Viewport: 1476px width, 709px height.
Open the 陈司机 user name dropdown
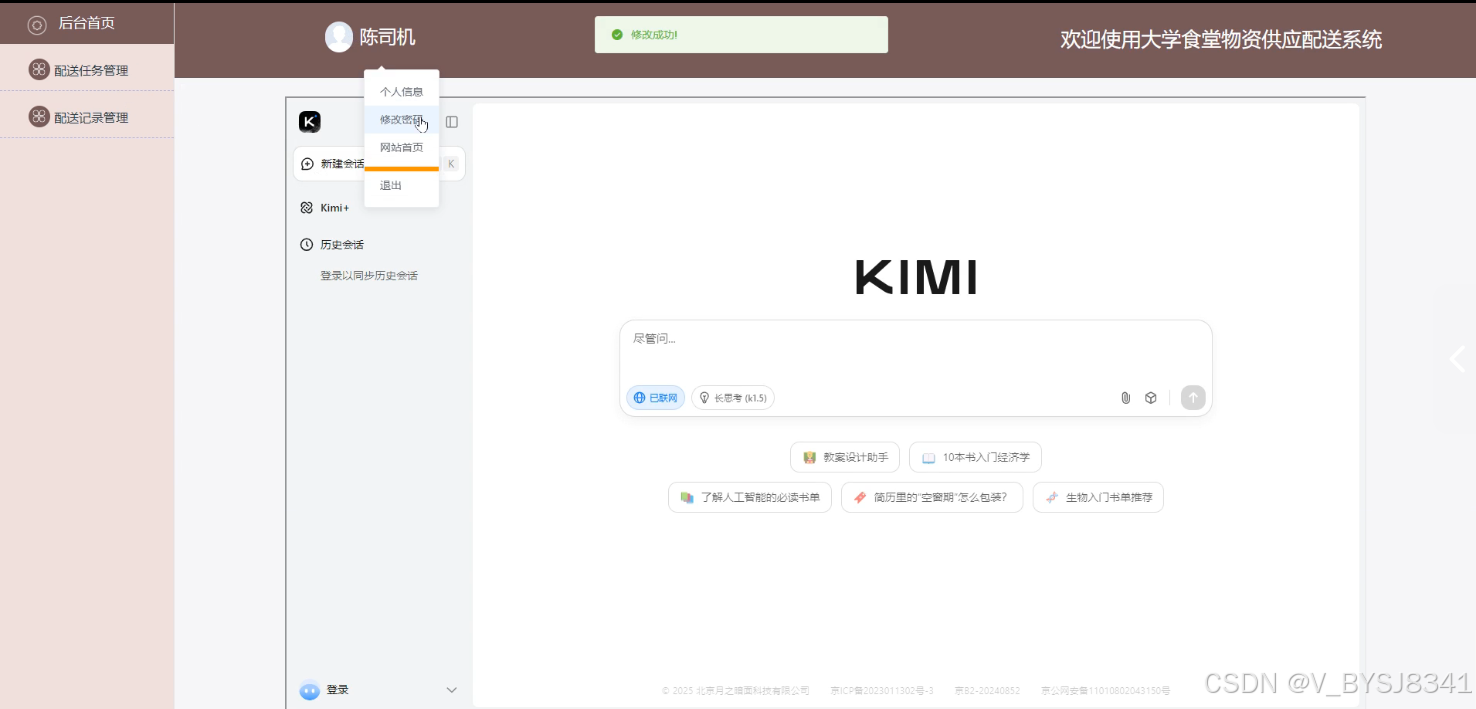point(387,37)
